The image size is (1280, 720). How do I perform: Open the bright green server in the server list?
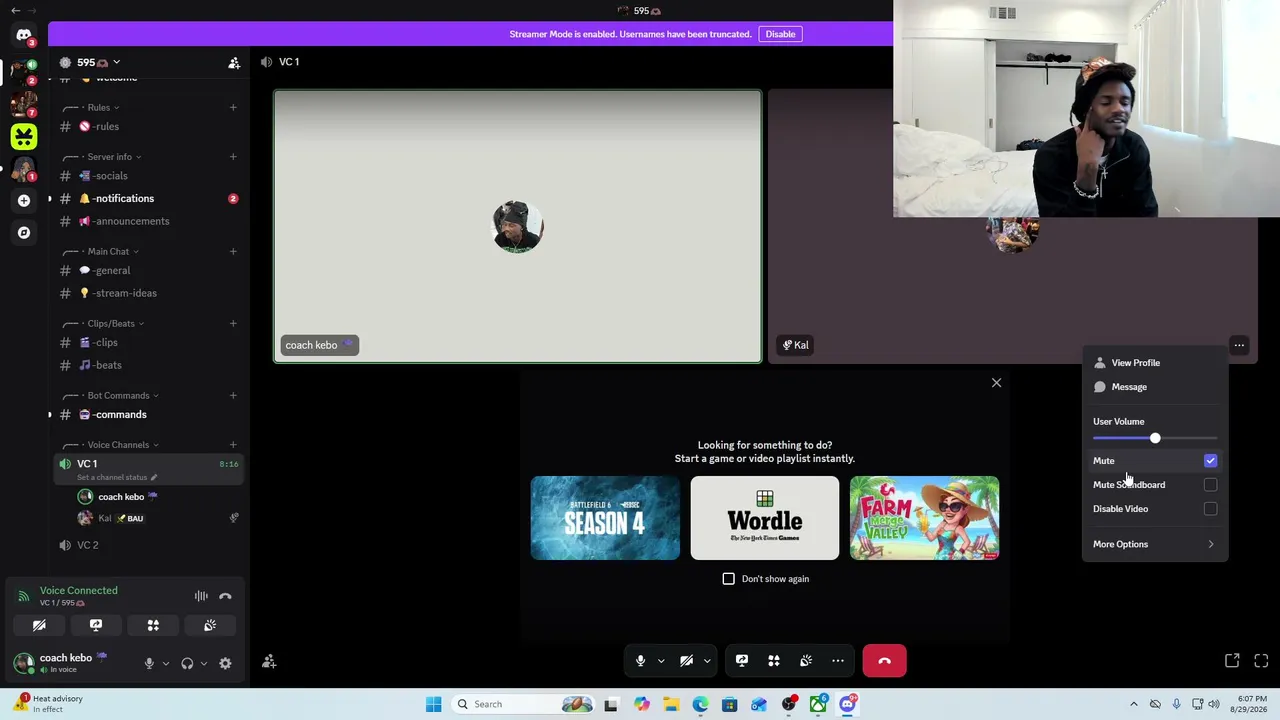[24, 136]
